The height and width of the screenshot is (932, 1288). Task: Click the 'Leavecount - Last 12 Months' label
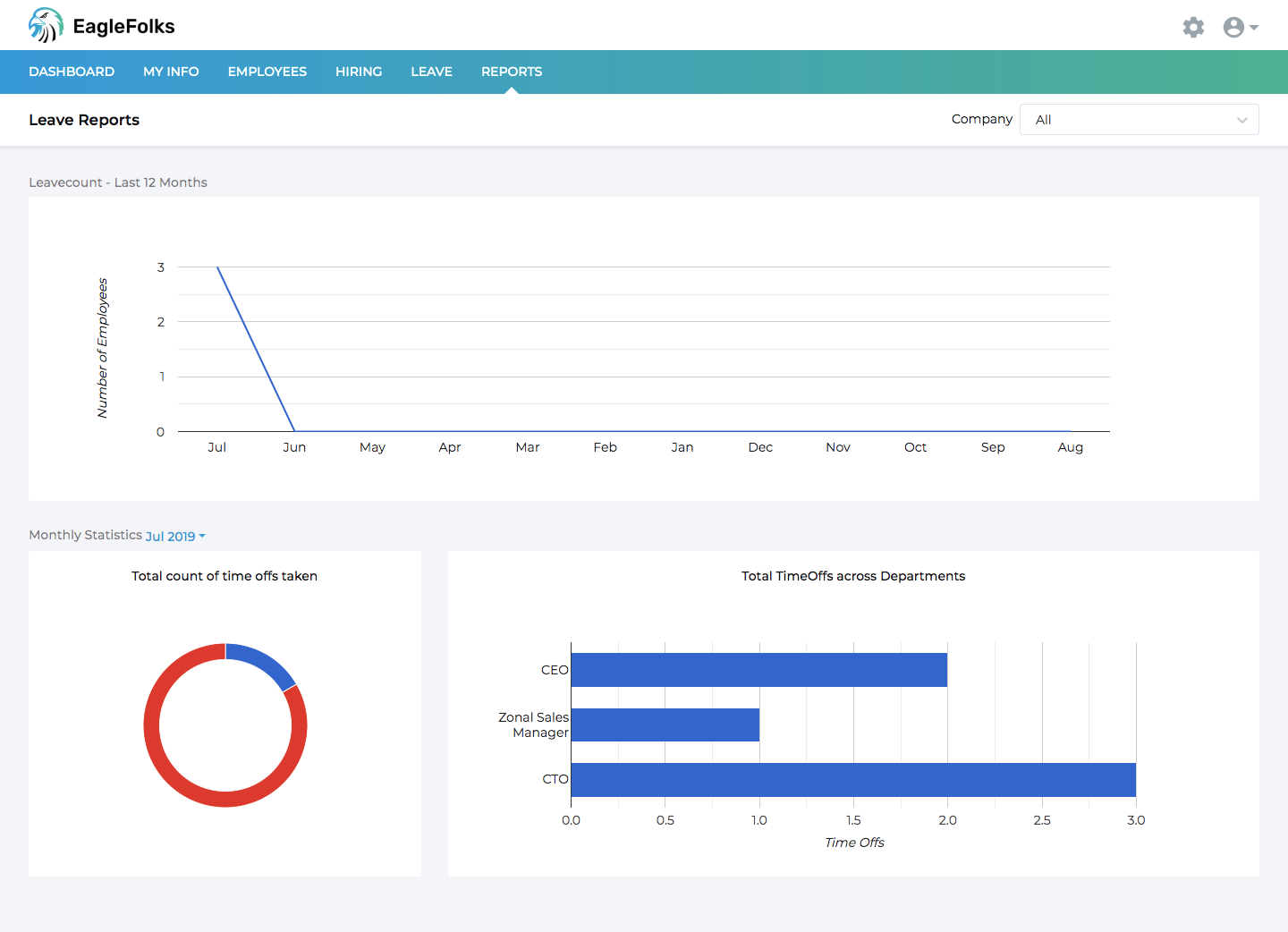click(118, 182)
